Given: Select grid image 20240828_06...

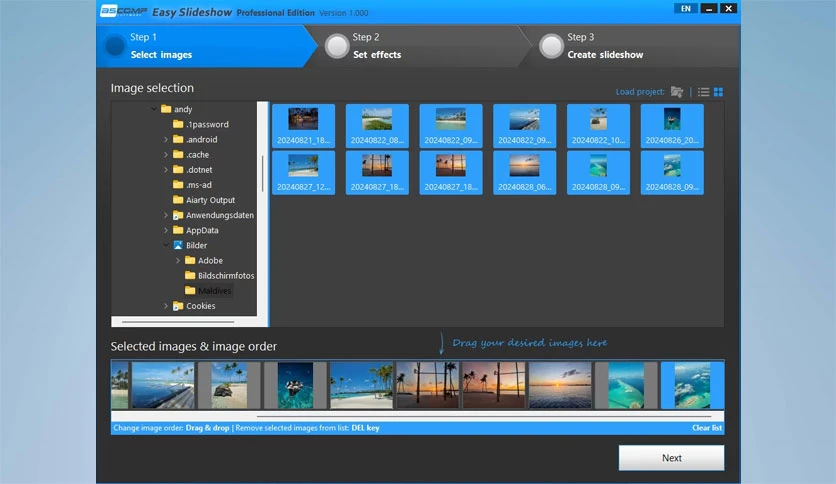Looking at the screenshot, I should coord(525,173).
